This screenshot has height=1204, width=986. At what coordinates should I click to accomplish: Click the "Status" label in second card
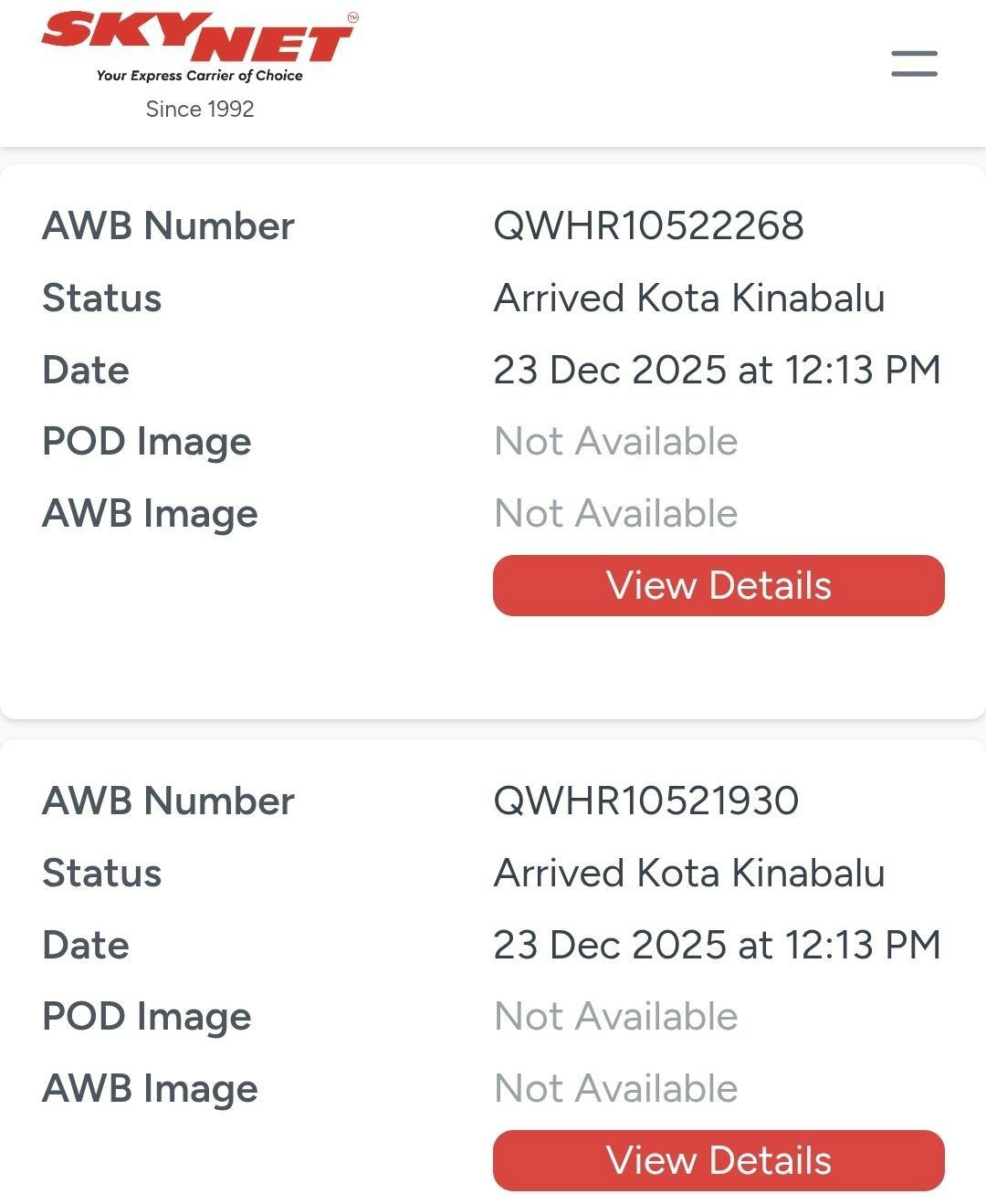coord(101,873)
